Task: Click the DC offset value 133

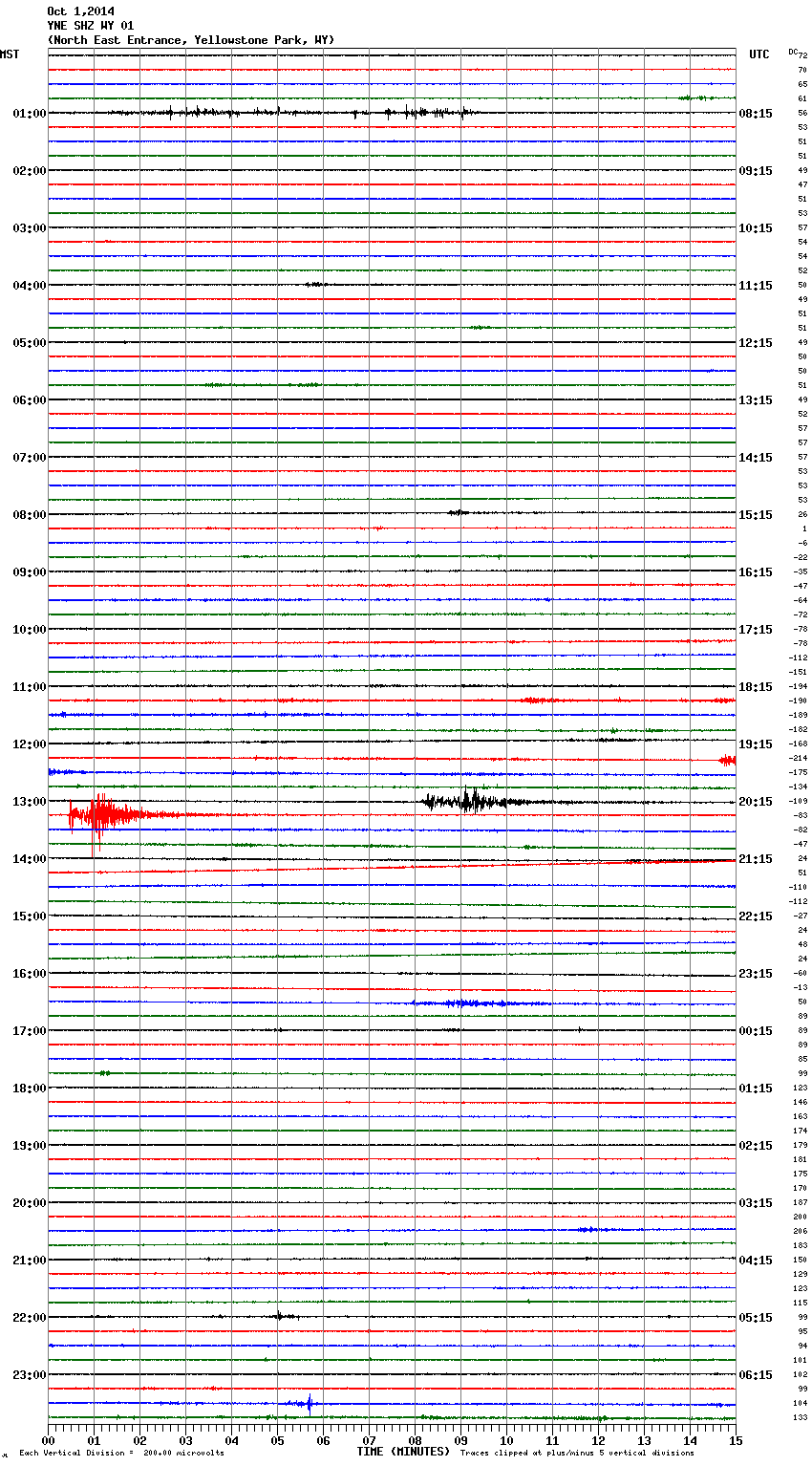Action: 801,1418
